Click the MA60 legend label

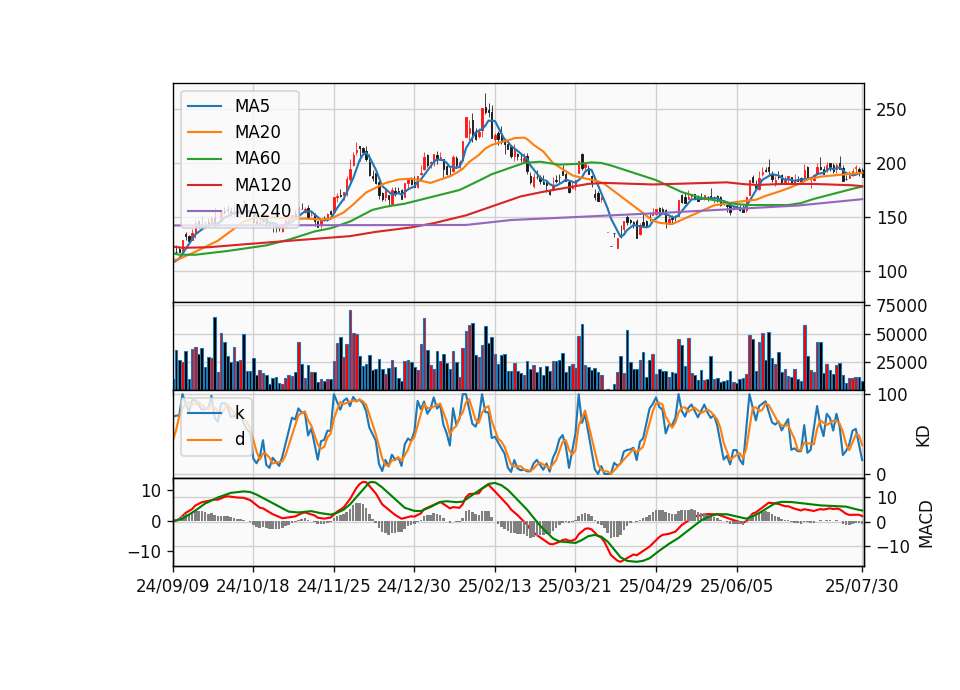tap(257, 159)
